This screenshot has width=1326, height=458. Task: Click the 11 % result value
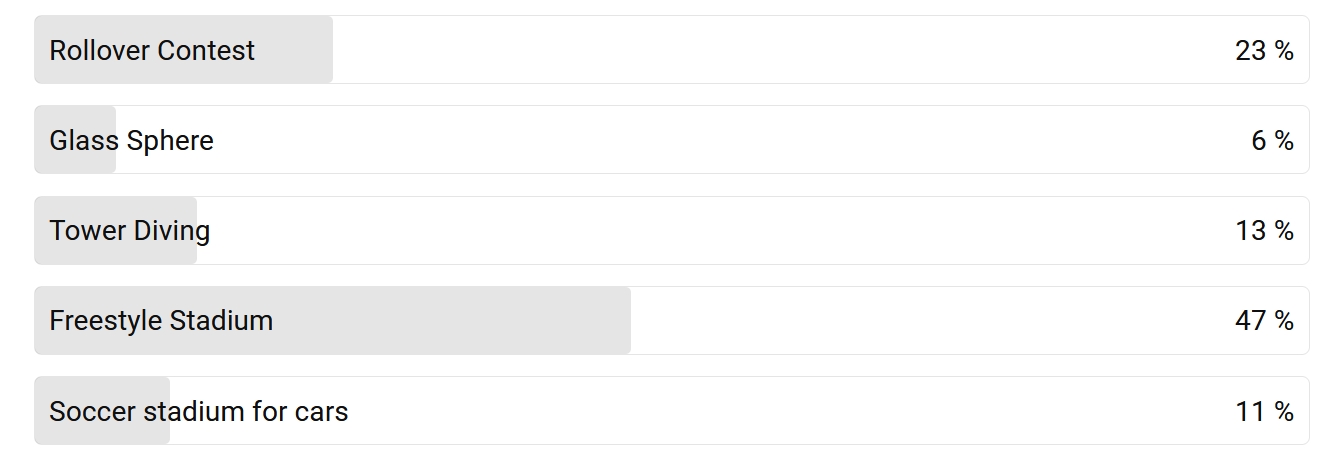click(x=1264, y=411)
